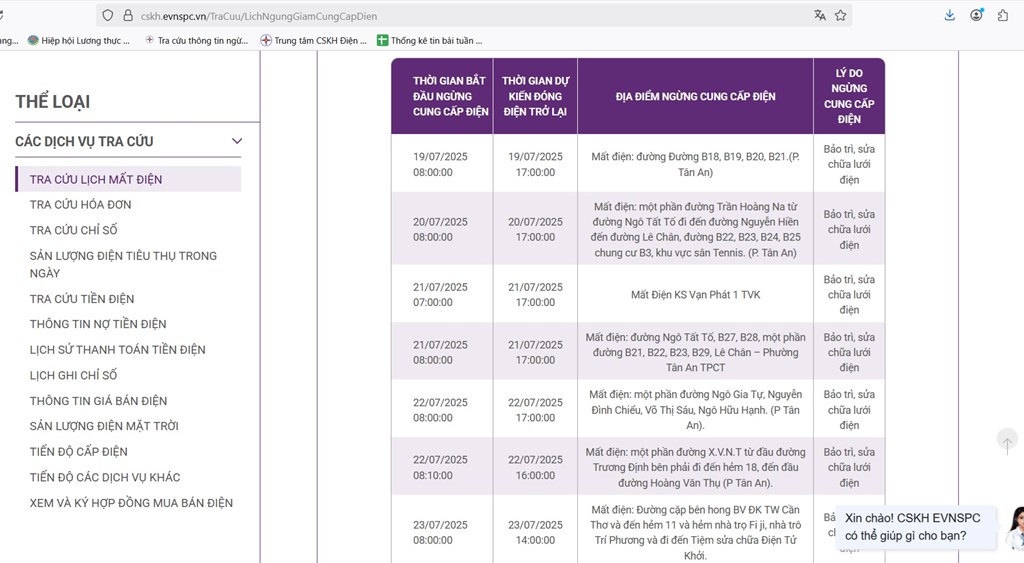Collapse the CÁC DỊCH VỤ TRA CỨU chevron
Screen dimensions: 1024x563
coord(236,141)
